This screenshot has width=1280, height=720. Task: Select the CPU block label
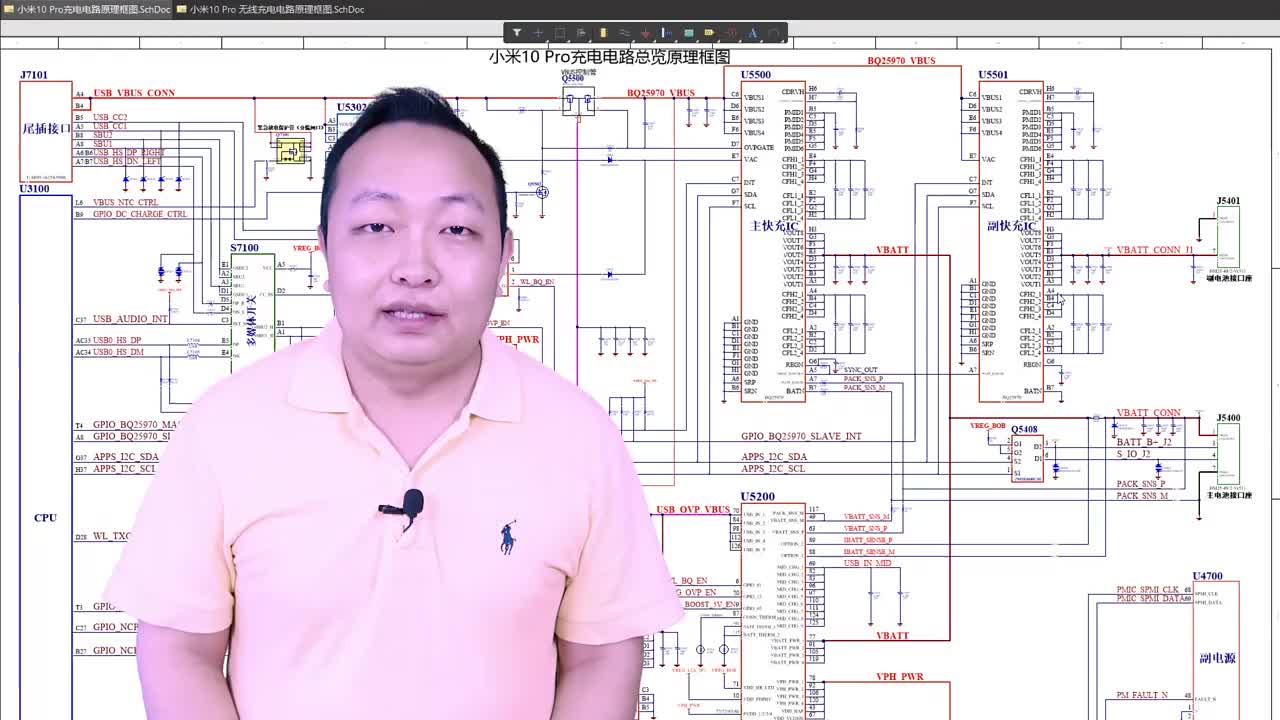[x=45, y=518]
